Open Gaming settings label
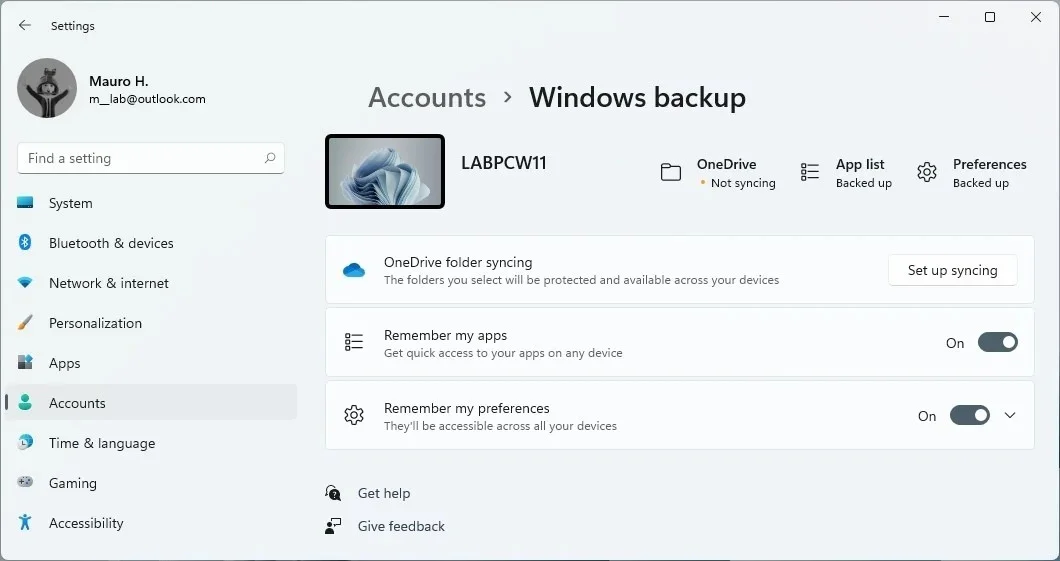This screenshot has width=1060, height=561. (72, 483)
